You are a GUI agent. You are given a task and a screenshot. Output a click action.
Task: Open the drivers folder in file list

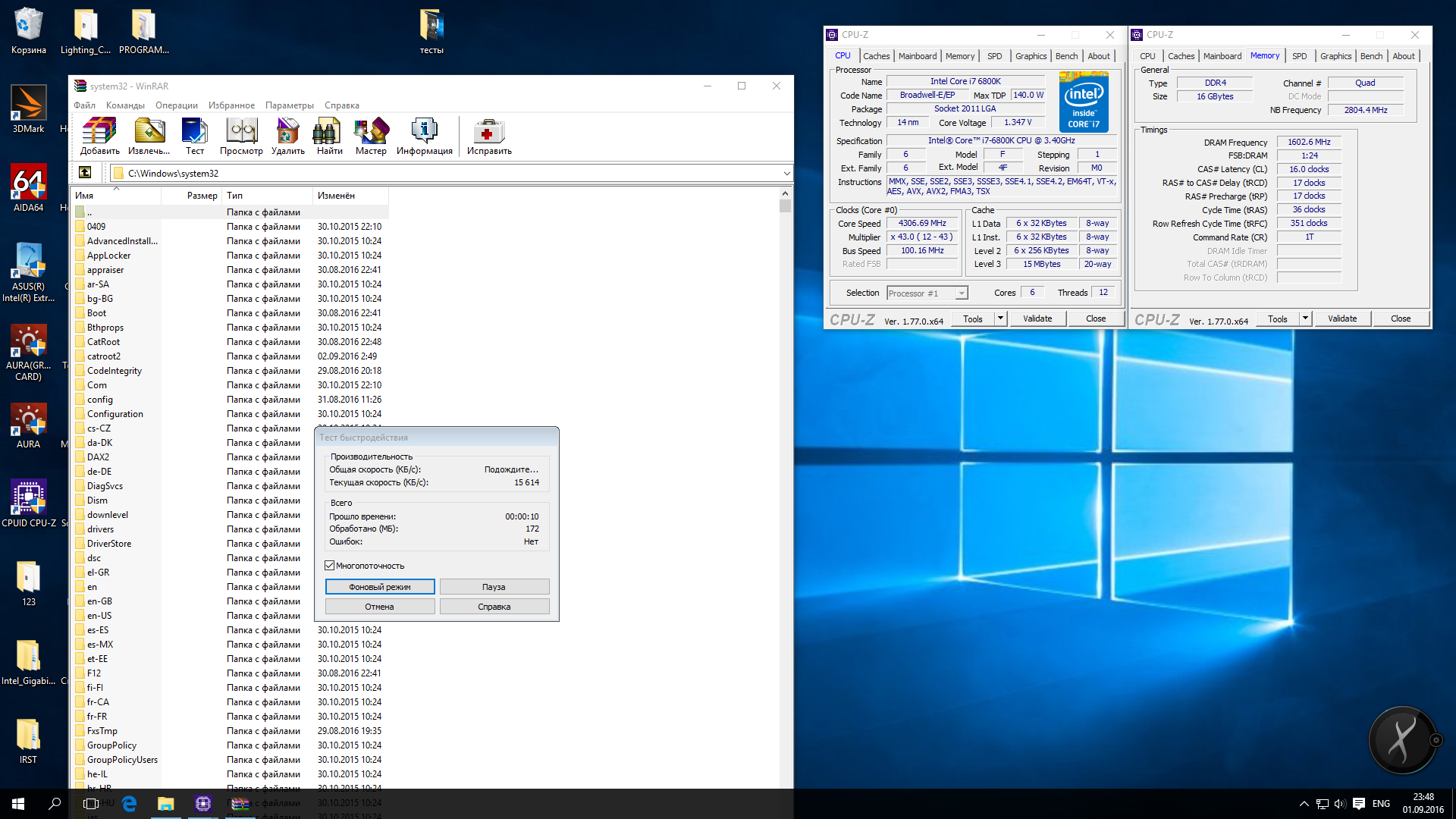tap(100, 529)
